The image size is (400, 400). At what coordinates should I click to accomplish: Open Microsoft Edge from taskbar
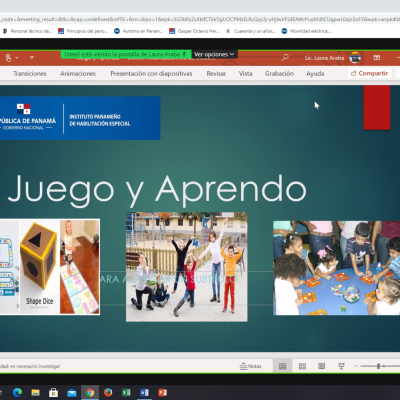click(17, 392)
